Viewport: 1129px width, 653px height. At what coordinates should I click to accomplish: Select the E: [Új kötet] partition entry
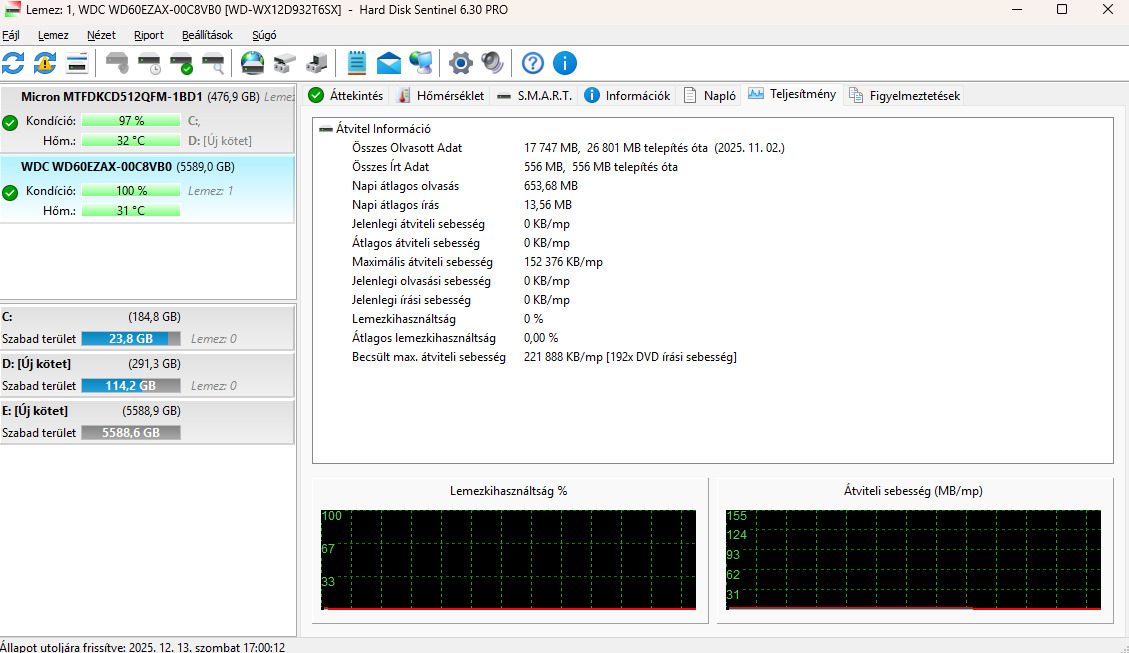point(147,422)
